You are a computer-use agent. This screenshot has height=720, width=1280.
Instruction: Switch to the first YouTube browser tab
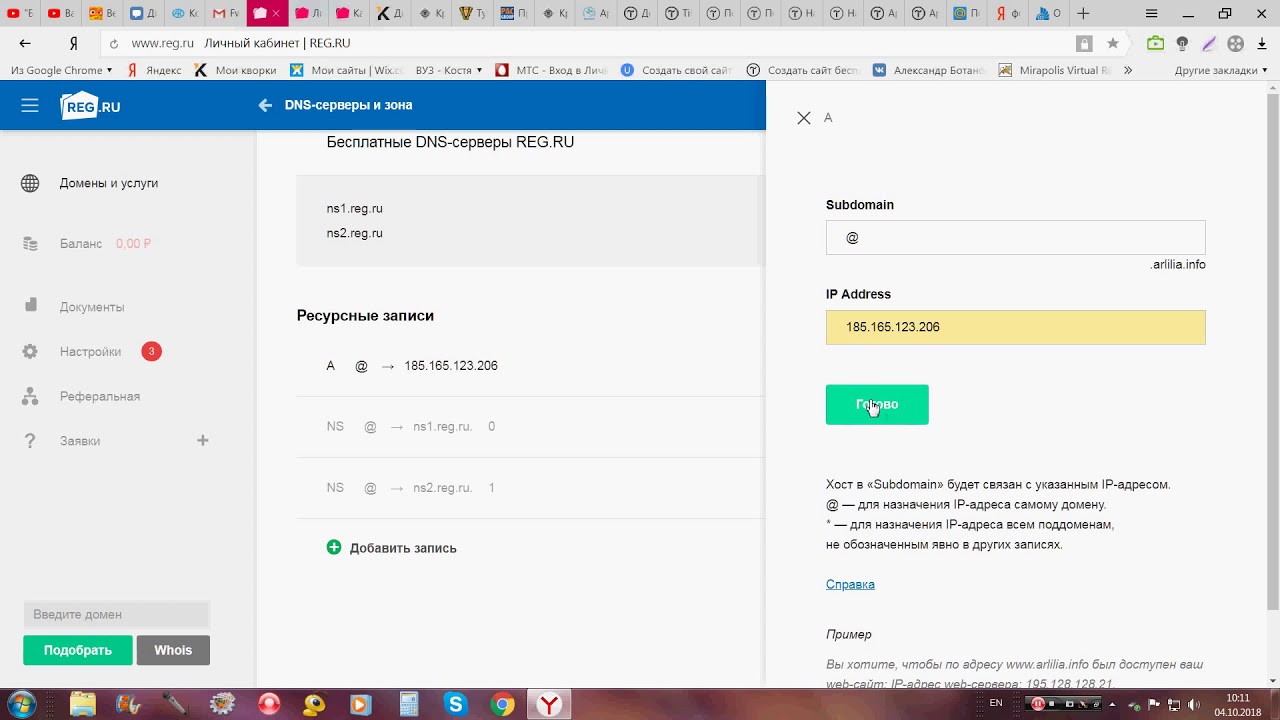tap(20, 14)
